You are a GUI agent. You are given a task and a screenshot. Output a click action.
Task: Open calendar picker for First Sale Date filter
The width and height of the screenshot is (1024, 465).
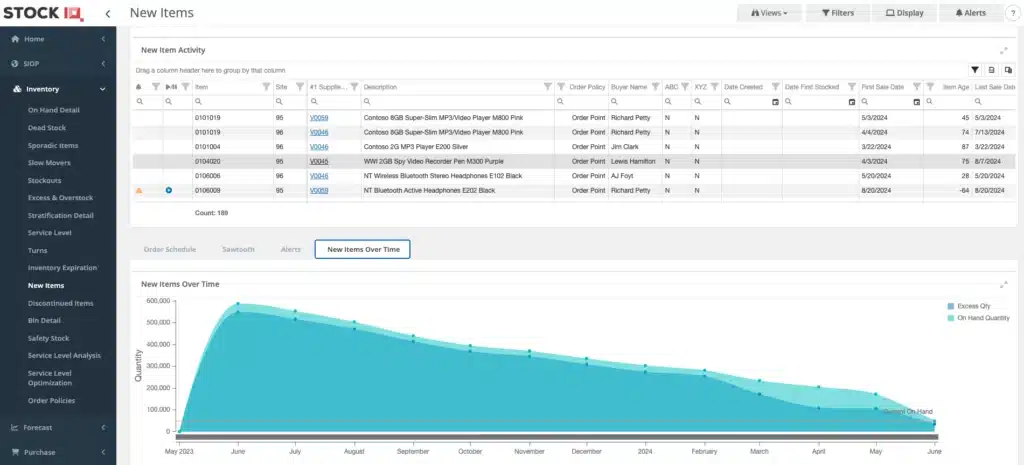point(916,103)
